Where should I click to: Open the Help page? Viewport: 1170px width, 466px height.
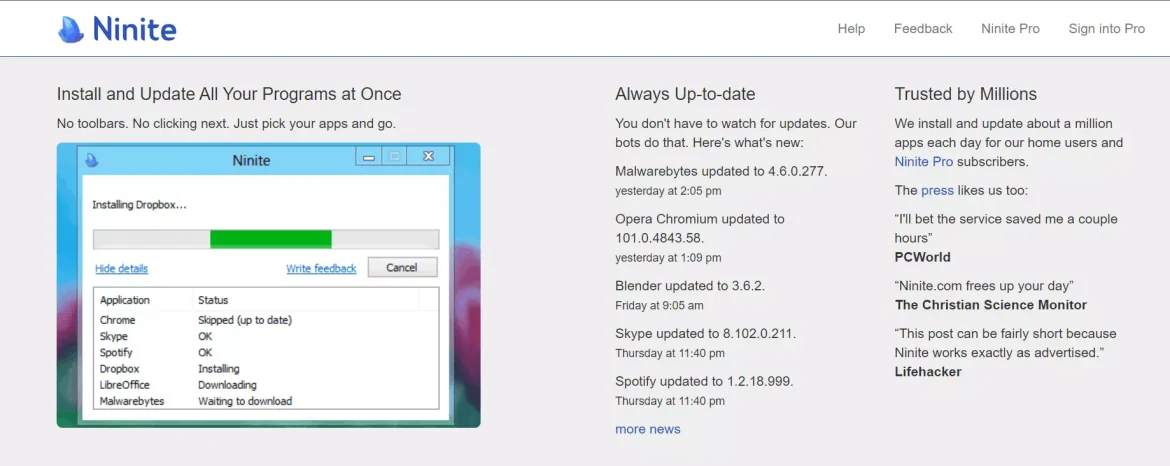click(x=851, y=28)
